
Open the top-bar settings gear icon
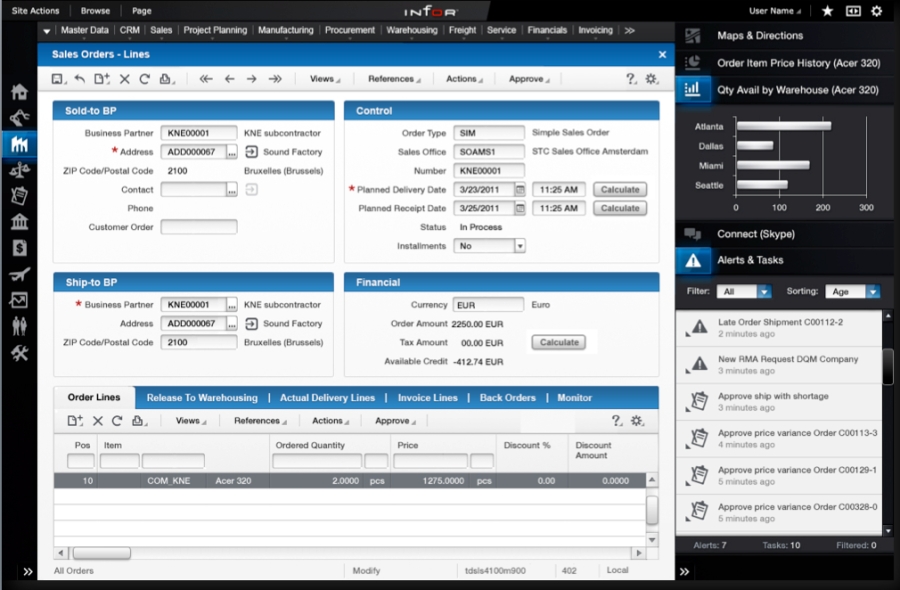point(876,11)
